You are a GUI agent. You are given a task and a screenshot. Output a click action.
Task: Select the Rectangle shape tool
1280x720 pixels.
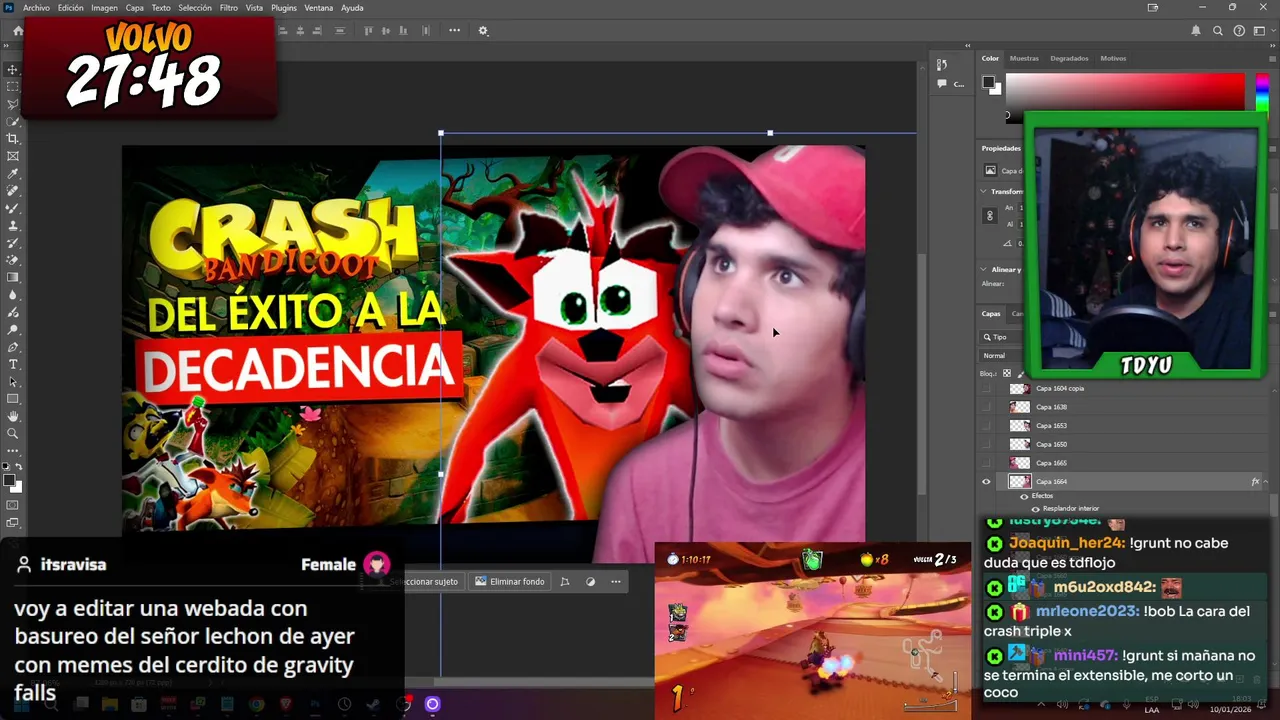13,399
